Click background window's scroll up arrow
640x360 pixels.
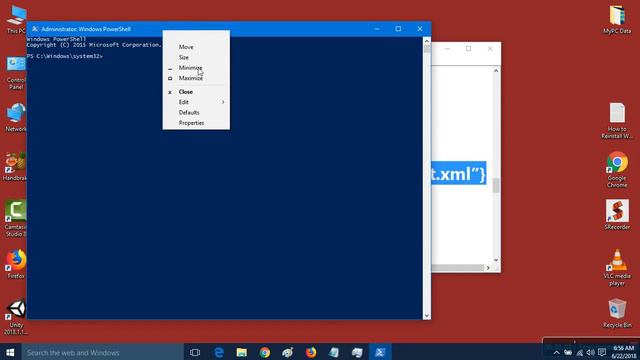click(496, 71)
